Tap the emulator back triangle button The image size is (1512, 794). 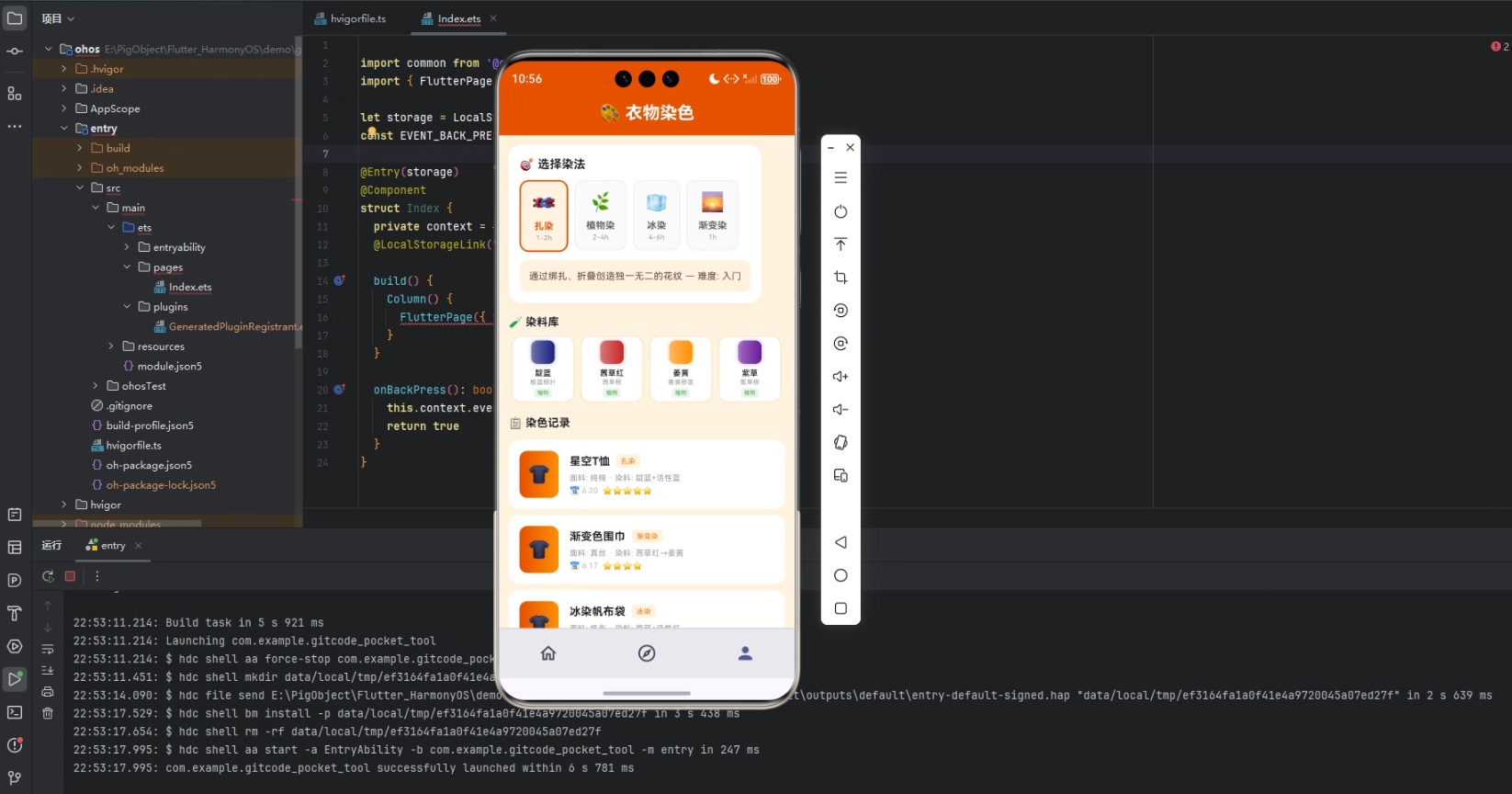[841, 542]
